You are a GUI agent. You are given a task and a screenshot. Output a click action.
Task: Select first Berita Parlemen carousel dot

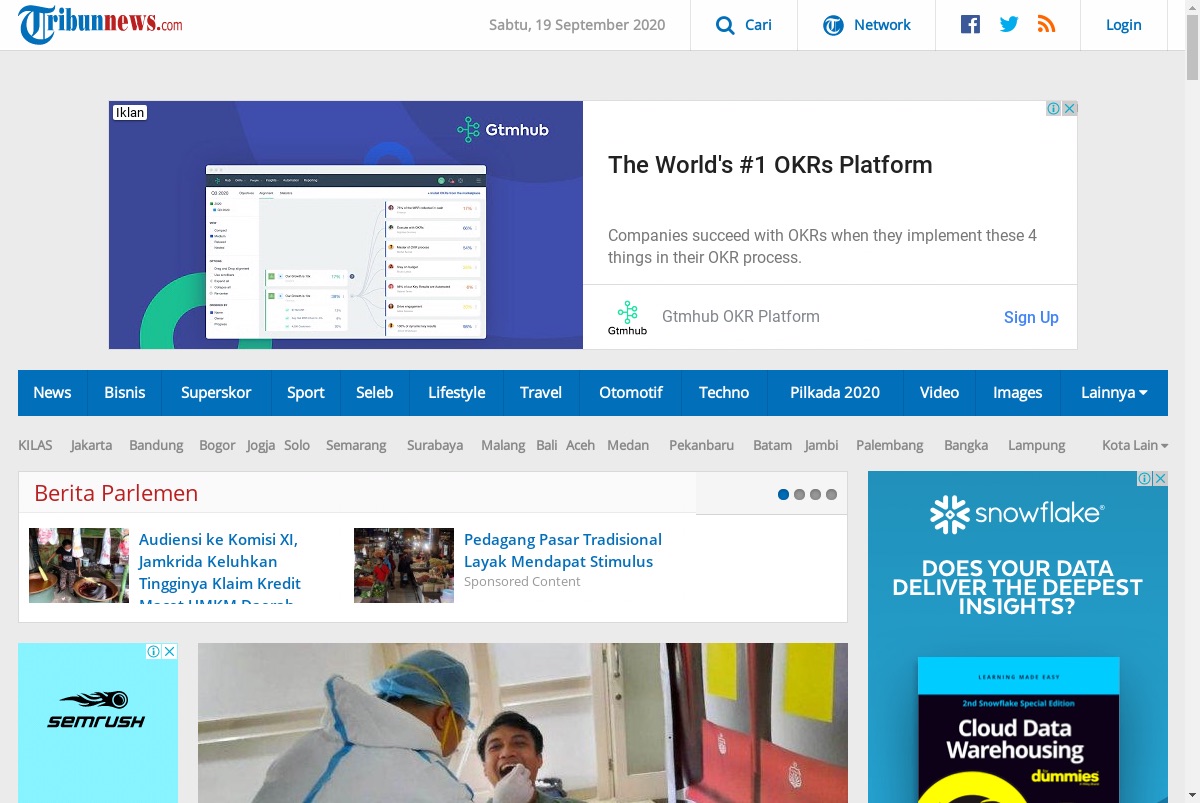coord(783,494)
